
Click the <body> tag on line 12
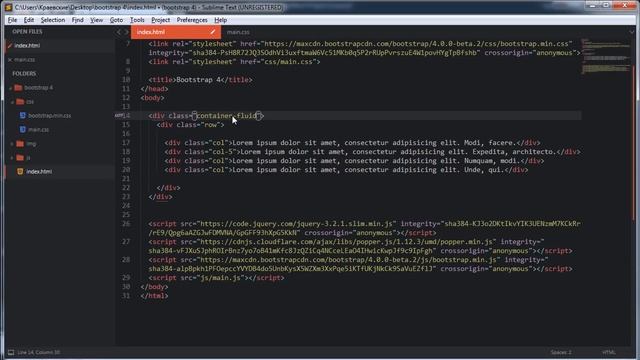click(152, 98)
